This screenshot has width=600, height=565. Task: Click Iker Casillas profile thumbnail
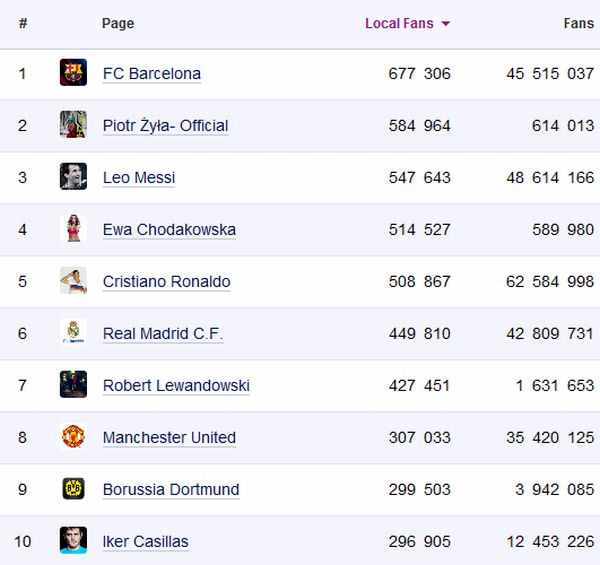(73, 541)
